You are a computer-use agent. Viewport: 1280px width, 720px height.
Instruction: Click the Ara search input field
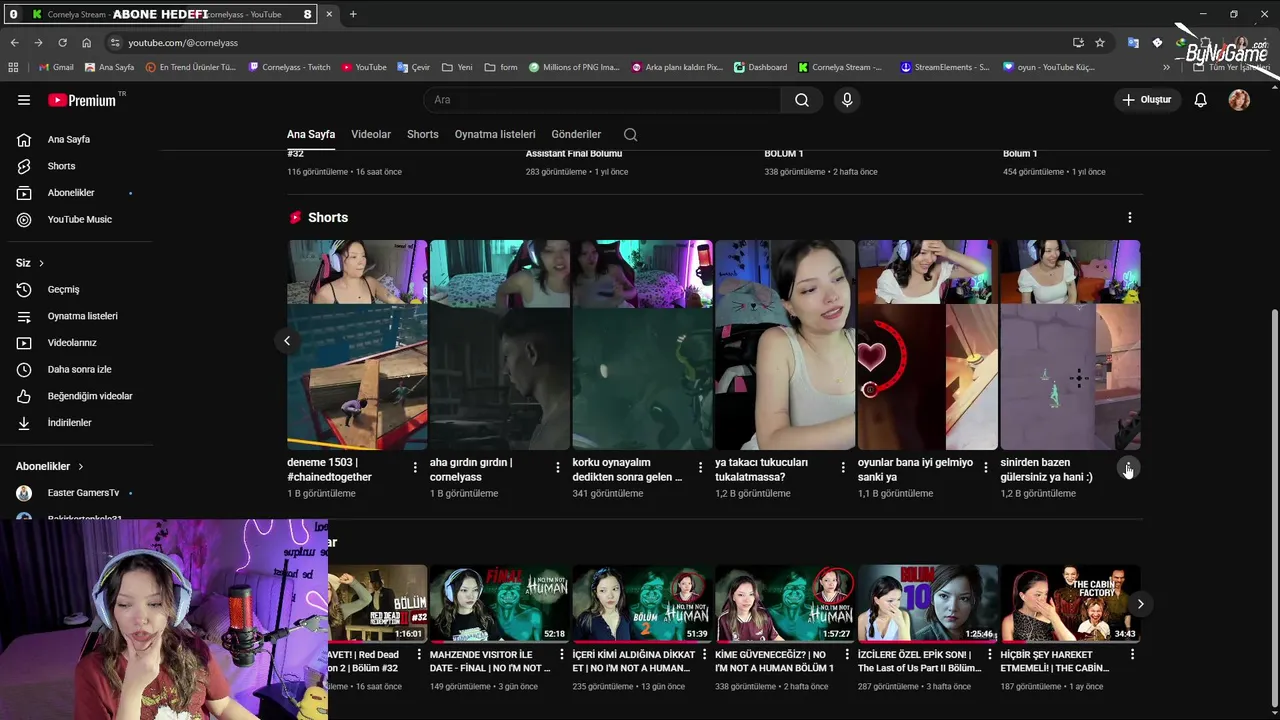tap(603, 100)
